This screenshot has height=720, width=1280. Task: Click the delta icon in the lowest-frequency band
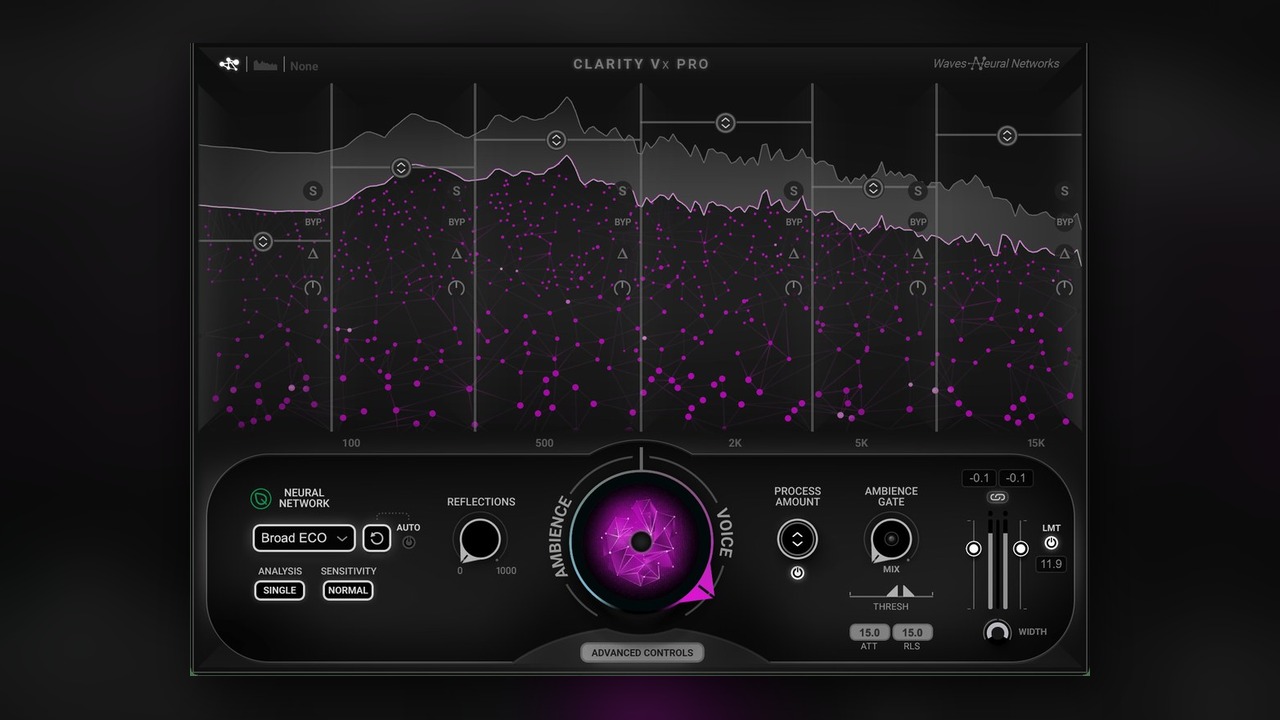(313, 254)
